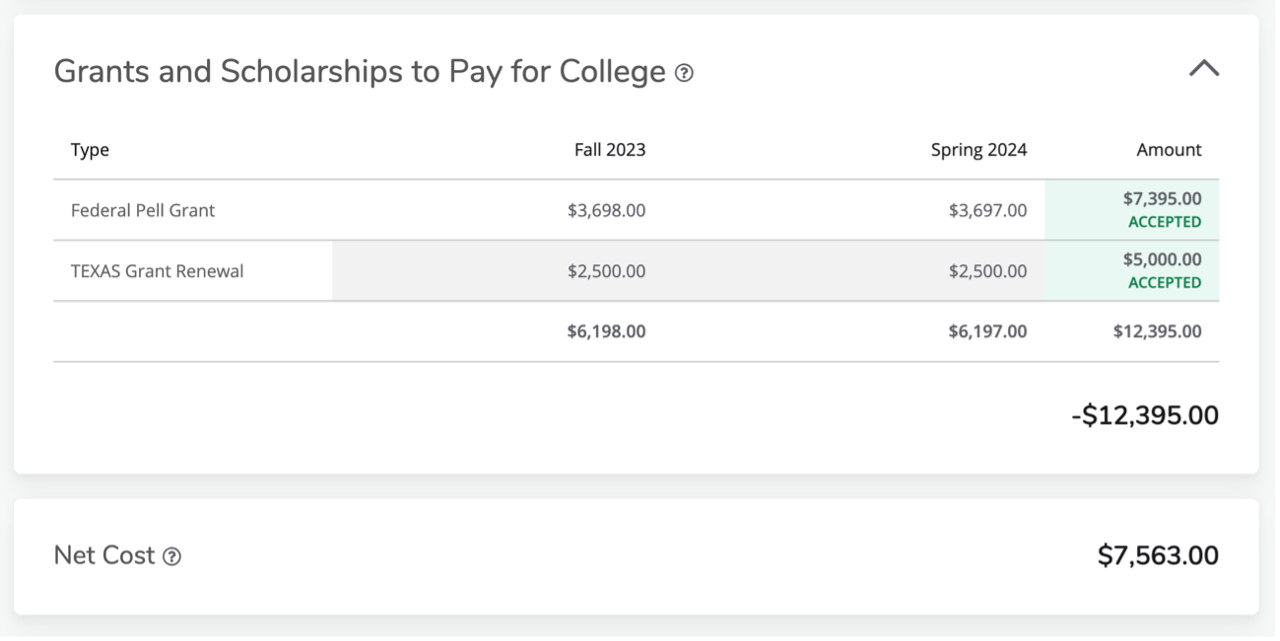Select the Pell Grant Fall amount $3,698.00
Screen dimensions: 1280x641
(x=606, y=210)
